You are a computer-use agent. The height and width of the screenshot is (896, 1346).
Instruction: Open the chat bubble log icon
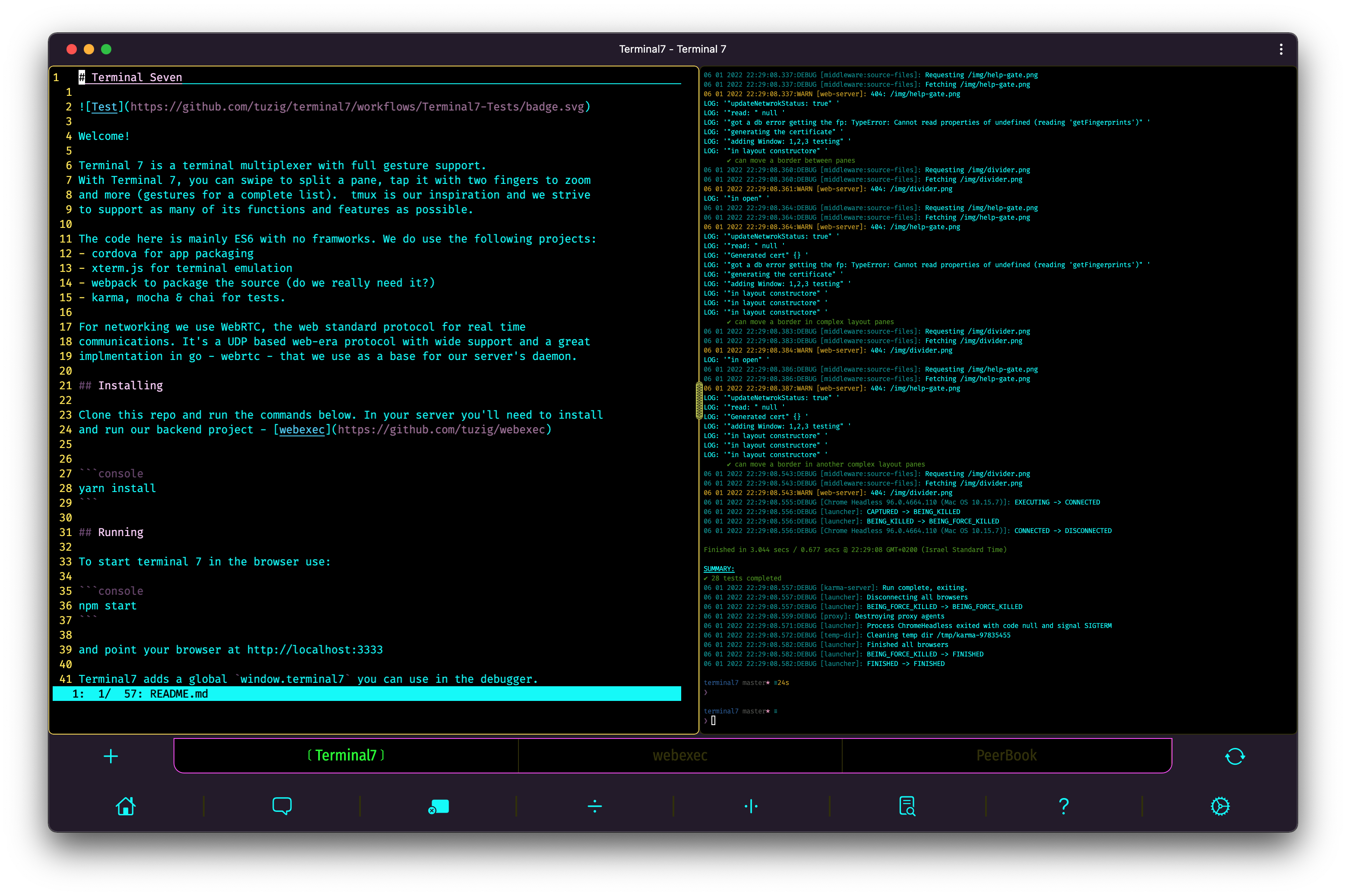click(282, 806)
